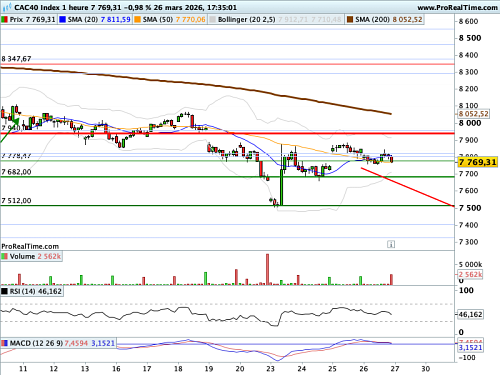Screen dimensions: 500x375
Task: Click the info icon on price chart
Action: point(391,244)
